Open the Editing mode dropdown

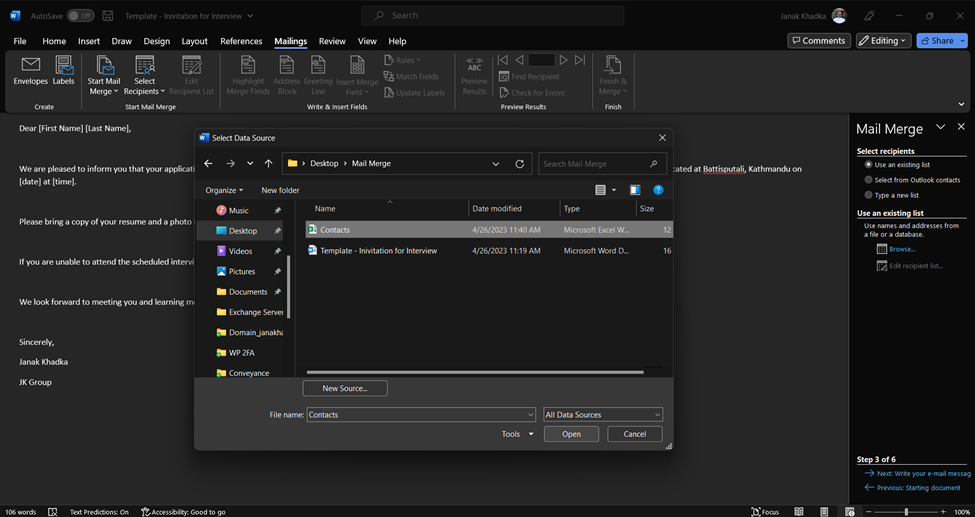[x=884, y=40]
